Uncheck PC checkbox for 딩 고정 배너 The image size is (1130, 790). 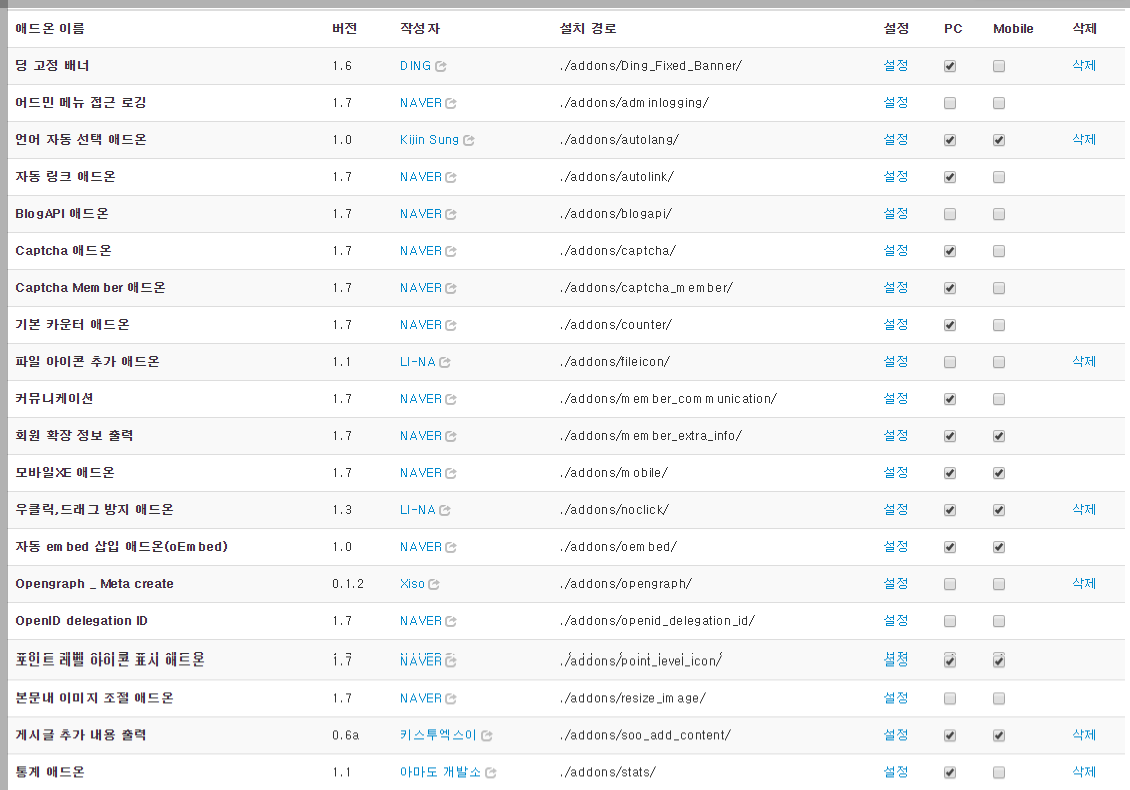coord(949,65)
